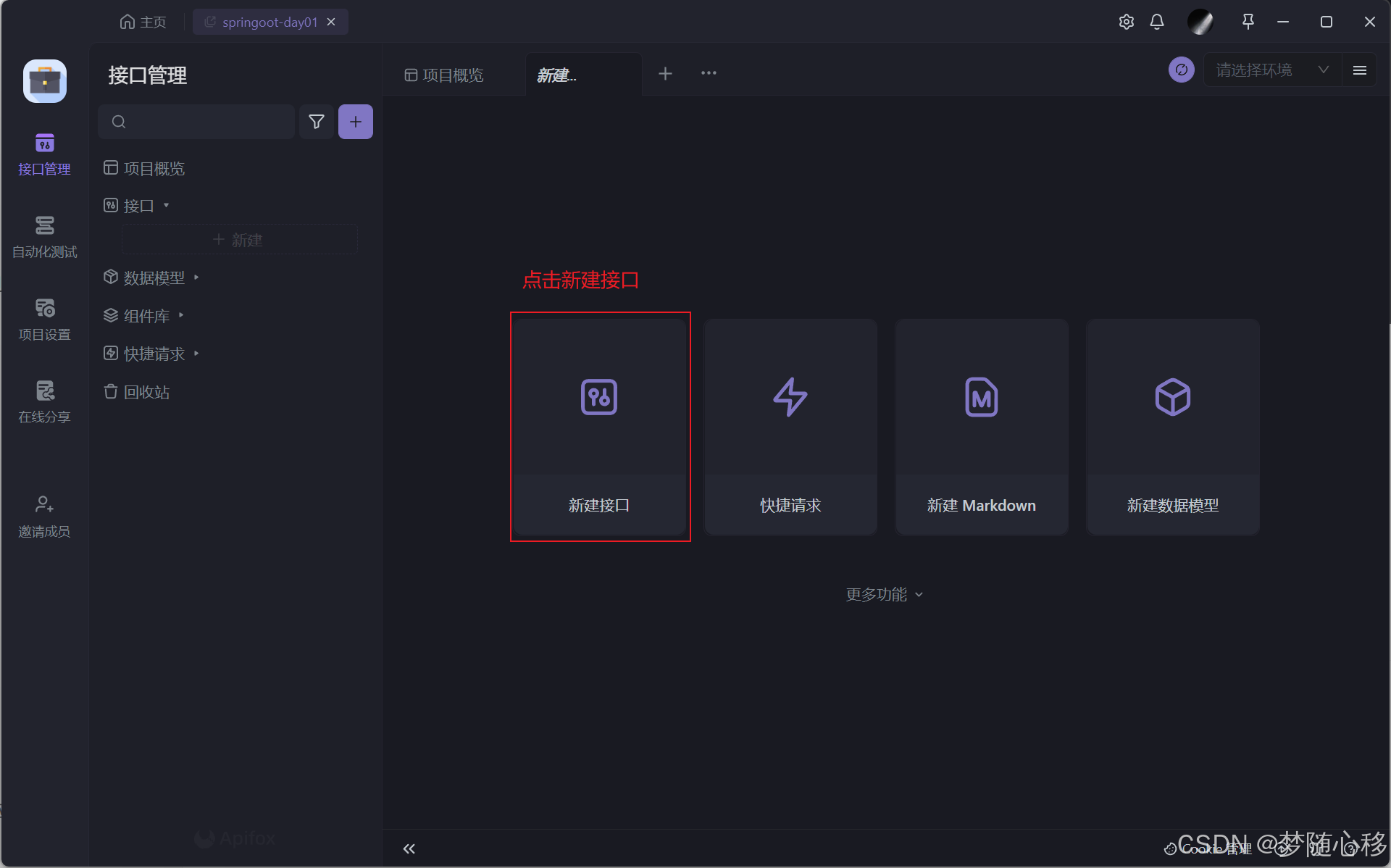Click the purple plus add button
The image size is (1391, 868).
tap(355, 122)
